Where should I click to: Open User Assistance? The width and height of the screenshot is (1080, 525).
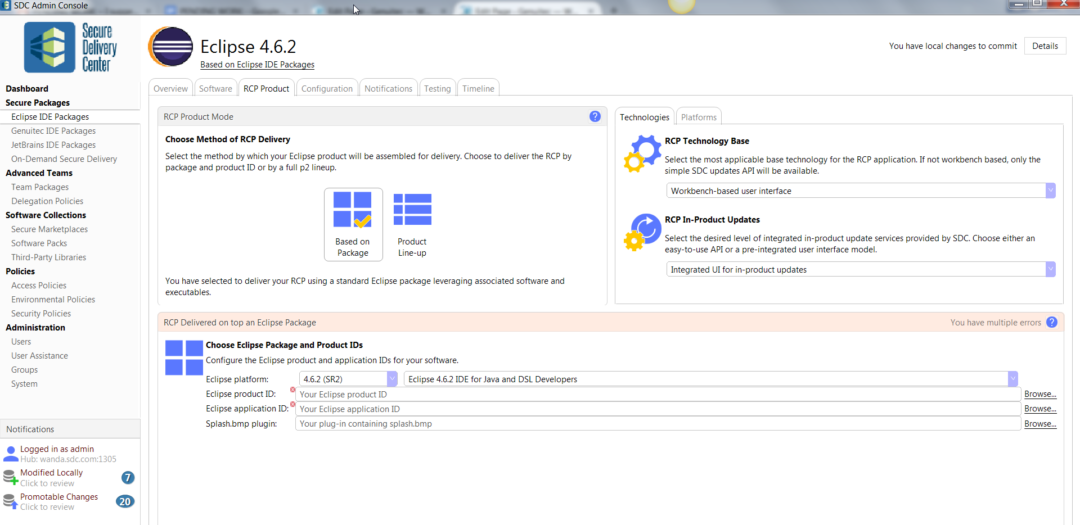(x=39, y=356)
